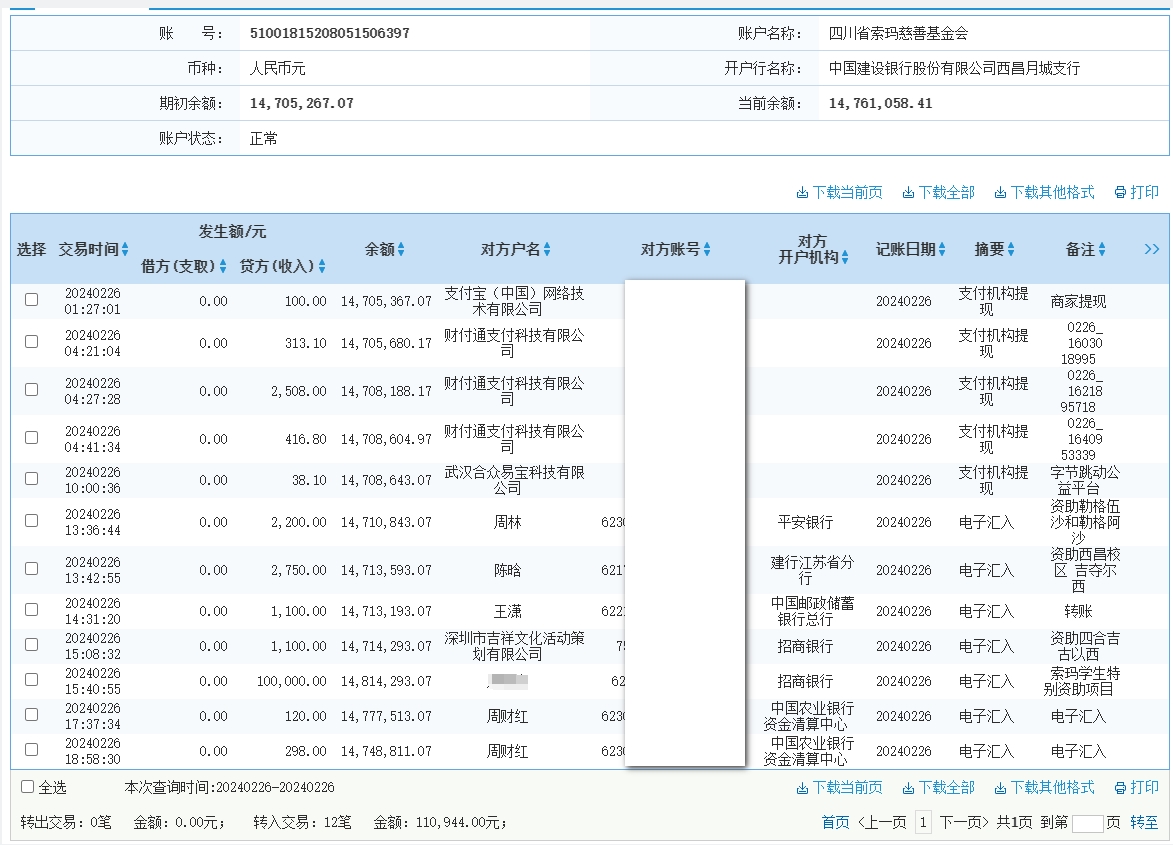Click payer name 武汉合众易宝科技有限公司
Image resolution: width=1173 pixels, height=845 pixels.
(x=514, y=480)
